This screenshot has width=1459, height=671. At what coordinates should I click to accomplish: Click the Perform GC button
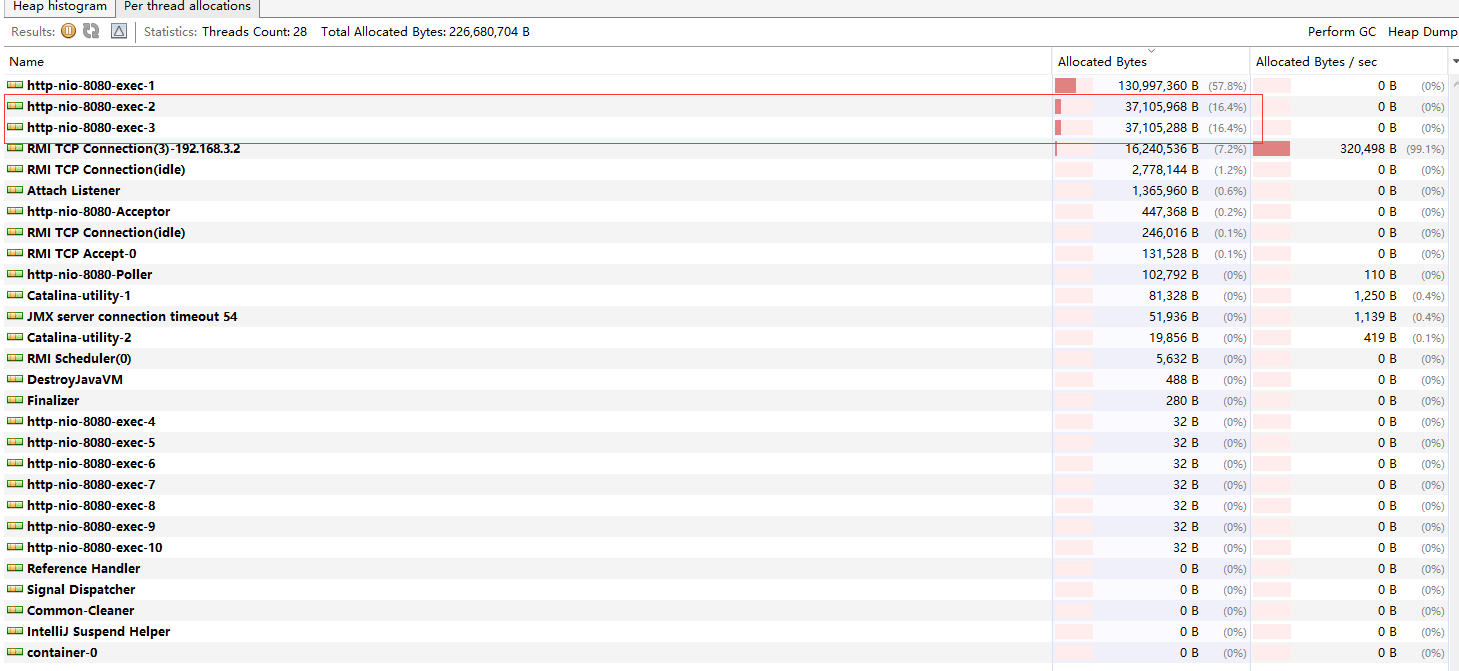(1342, 31)
